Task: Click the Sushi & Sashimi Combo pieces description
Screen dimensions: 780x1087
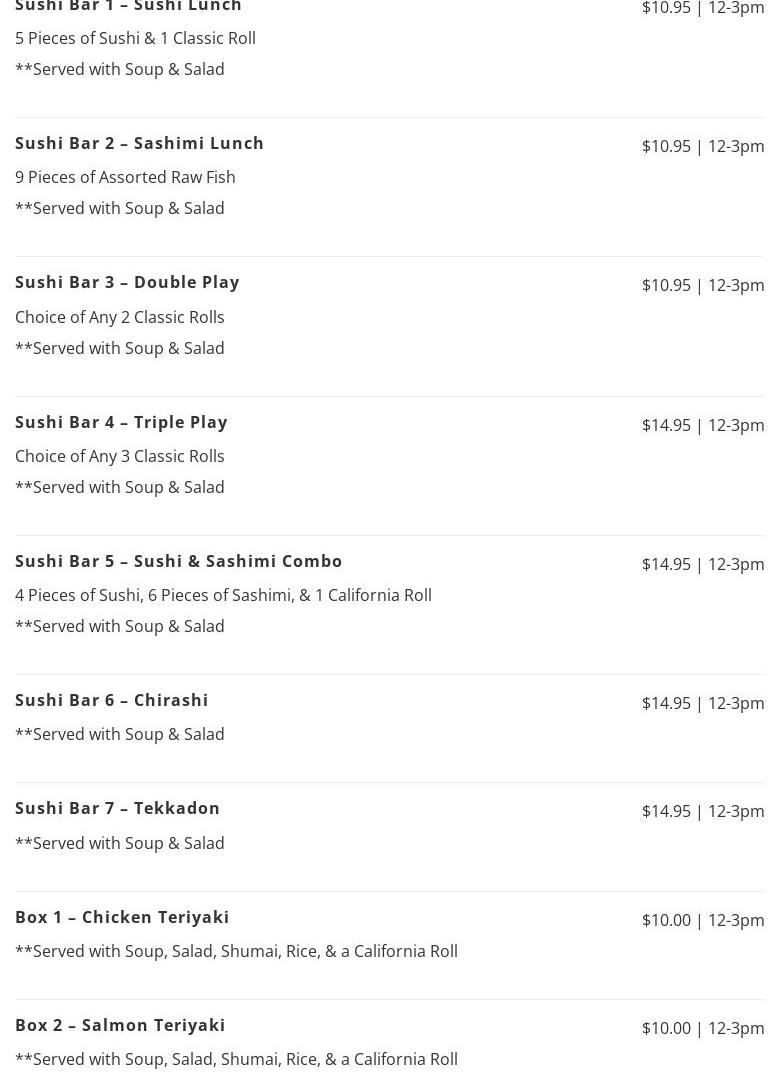Action: pyautogui.click(x=223, y=595)
